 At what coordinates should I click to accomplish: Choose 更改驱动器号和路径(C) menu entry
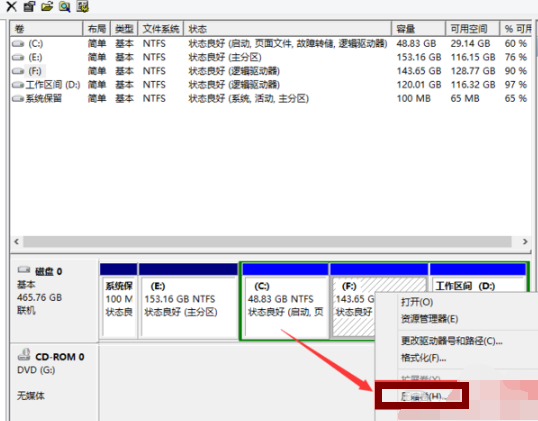coord(452,341)
